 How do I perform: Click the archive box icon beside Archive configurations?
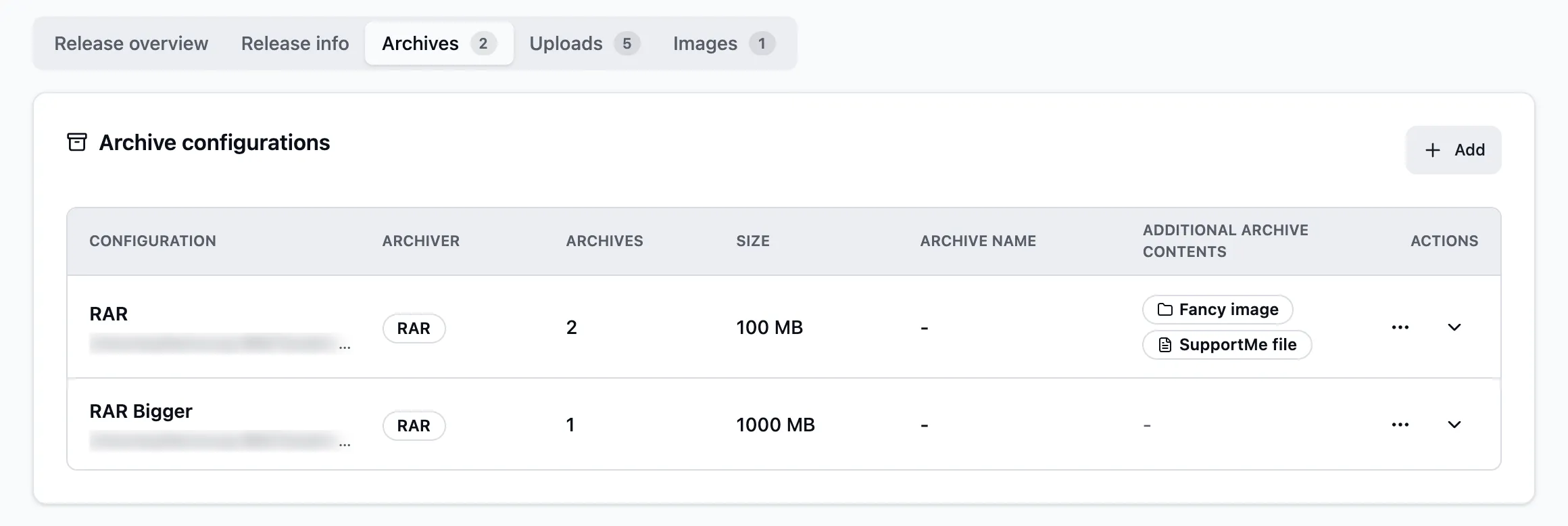[x=77, y=142]
